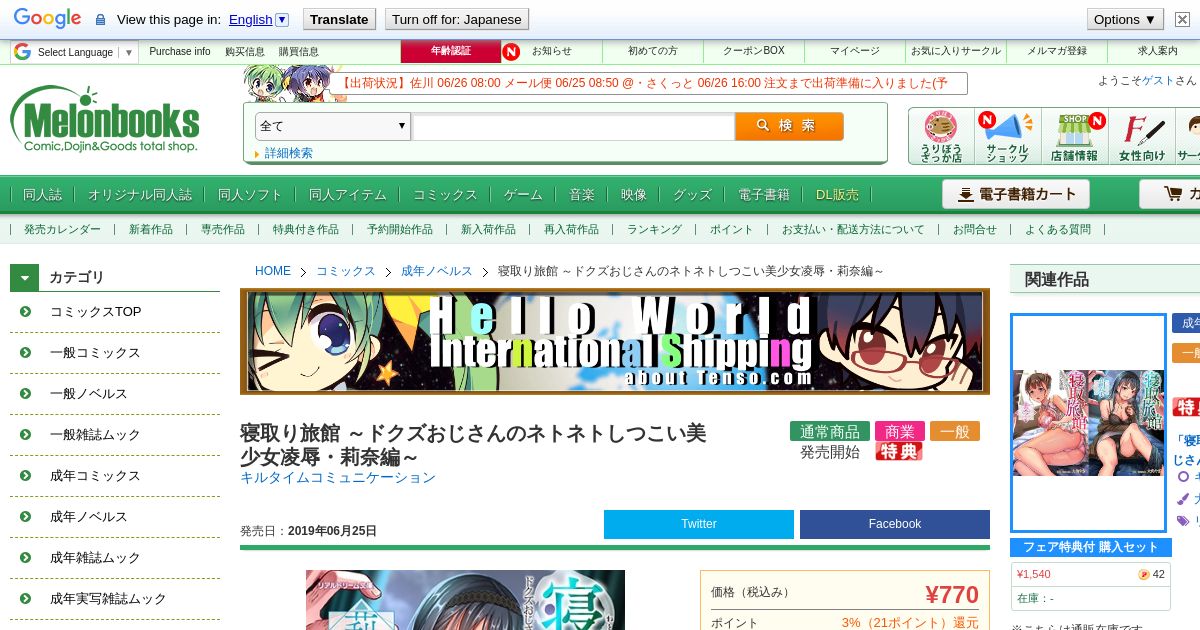The width and height of the screenshot is (1200, 630).
Task: Select the グッズ nav tab
Action: (x=692, y=194)
